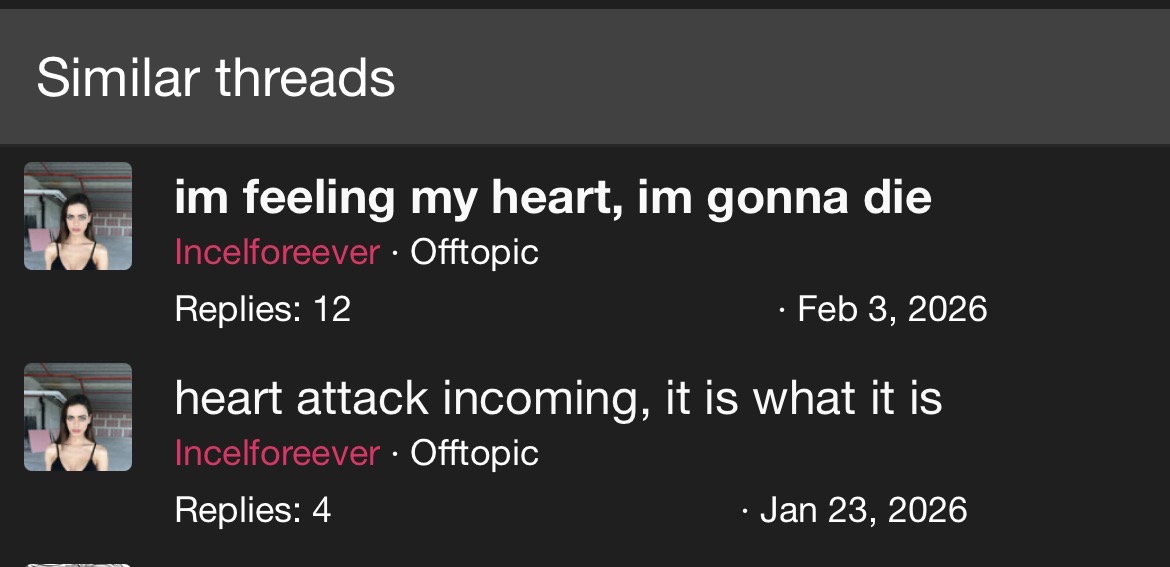The image size is (1170, 567).
Task: Visit Incelforeever profile from the first thread
Action: pyautogui.click(x=277, y=252)
